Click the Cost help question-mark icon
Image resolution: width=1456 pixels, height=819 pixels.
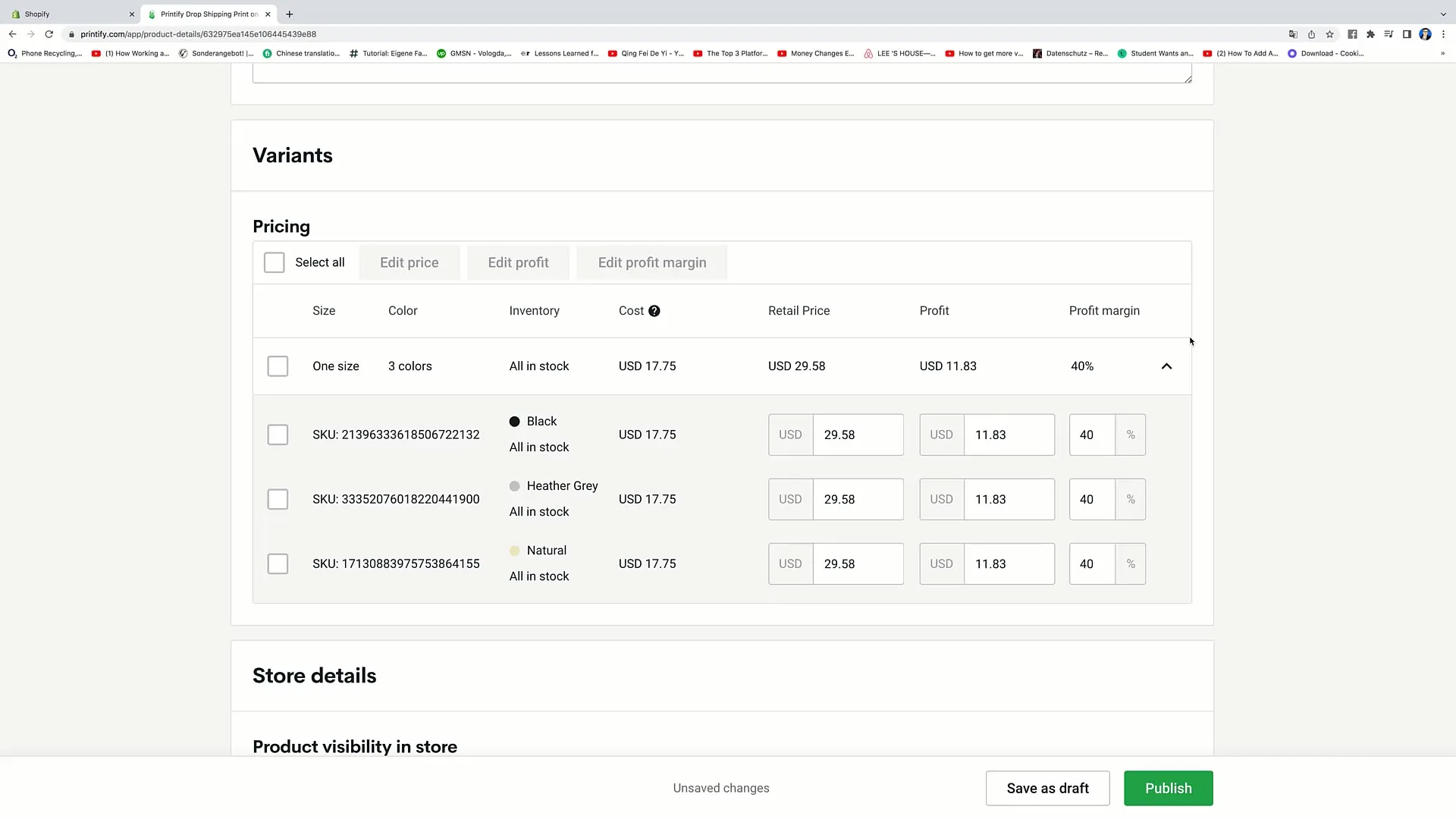[654, 311]
